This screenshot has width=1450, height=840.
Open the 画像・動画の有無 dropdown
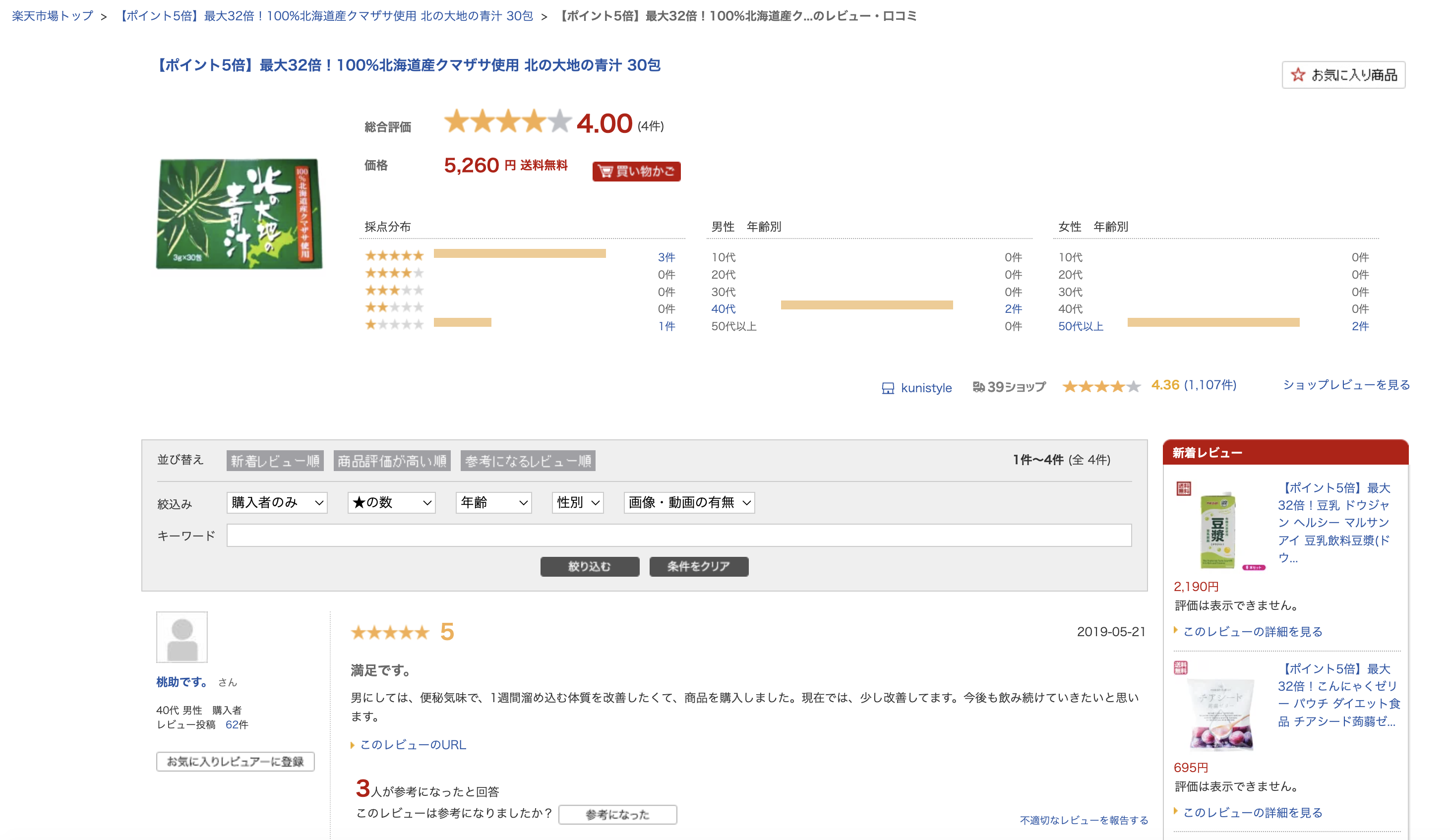point(689,502)
